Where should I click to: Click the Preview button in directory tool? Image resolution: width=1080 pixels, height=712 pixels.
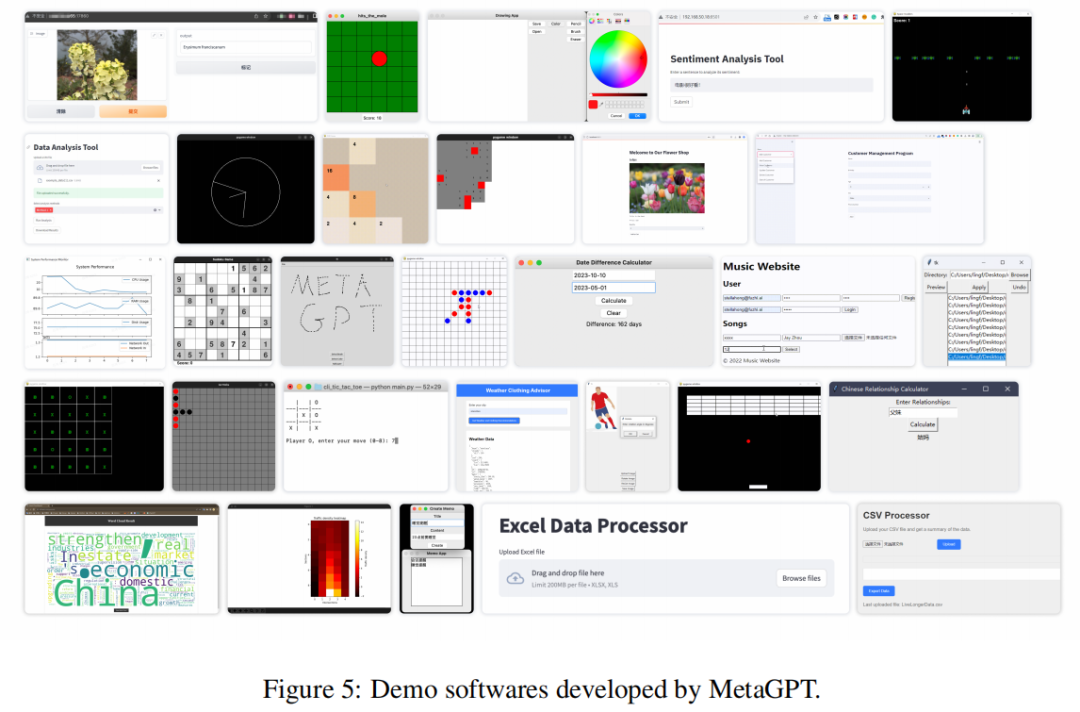(936, 287)
